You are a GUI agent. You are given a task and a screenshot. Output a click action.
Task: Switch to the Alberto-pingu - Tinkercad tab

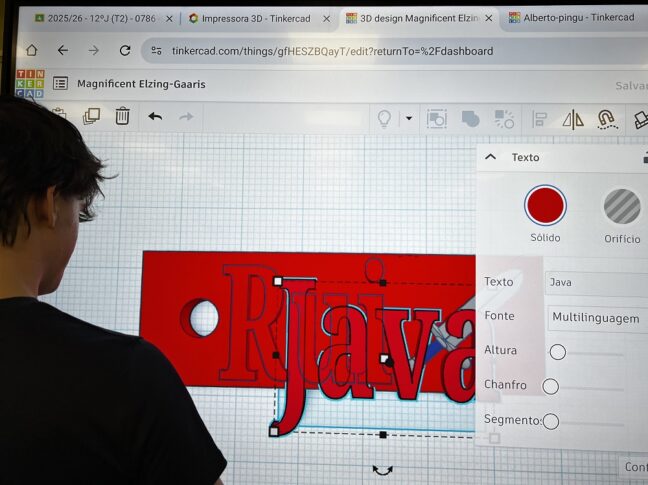pos(570,18)
